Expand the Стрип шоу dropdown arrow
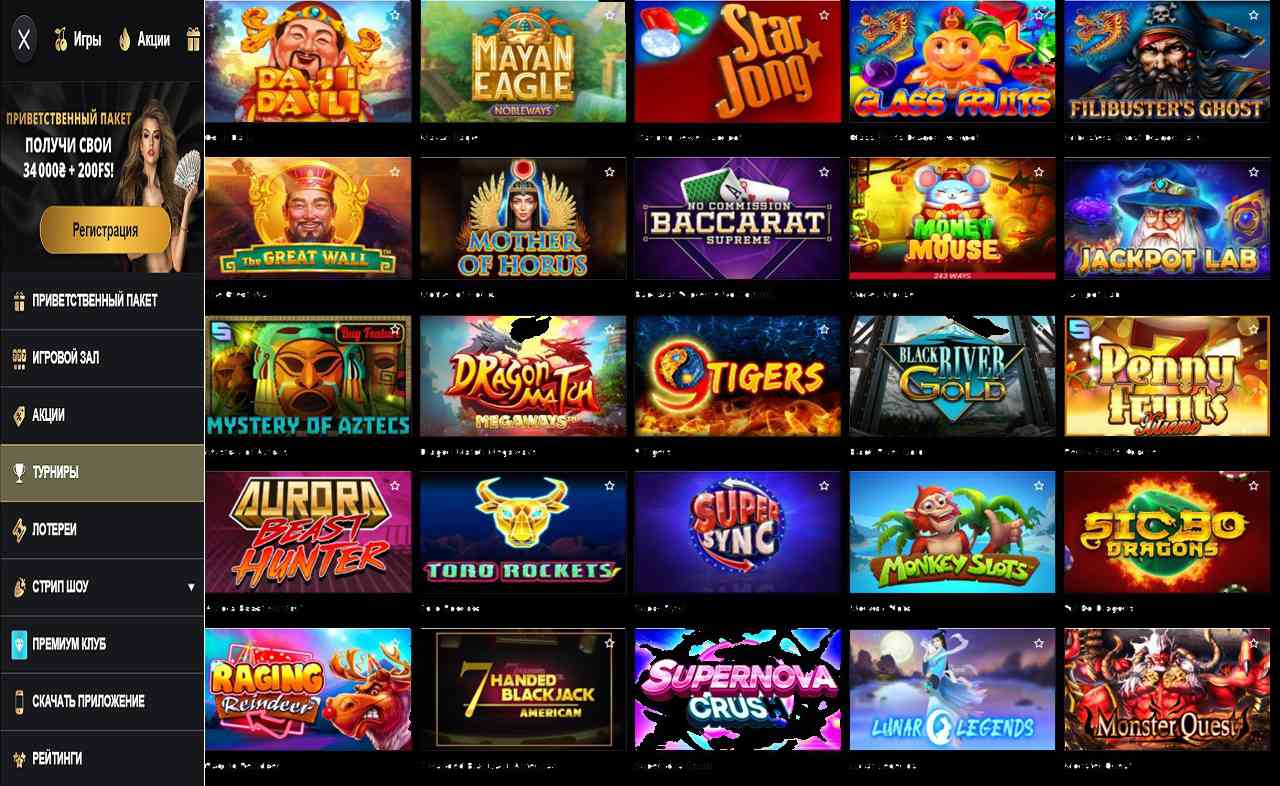This screenshot has height=786, width=1280. [x=191, y=587]
